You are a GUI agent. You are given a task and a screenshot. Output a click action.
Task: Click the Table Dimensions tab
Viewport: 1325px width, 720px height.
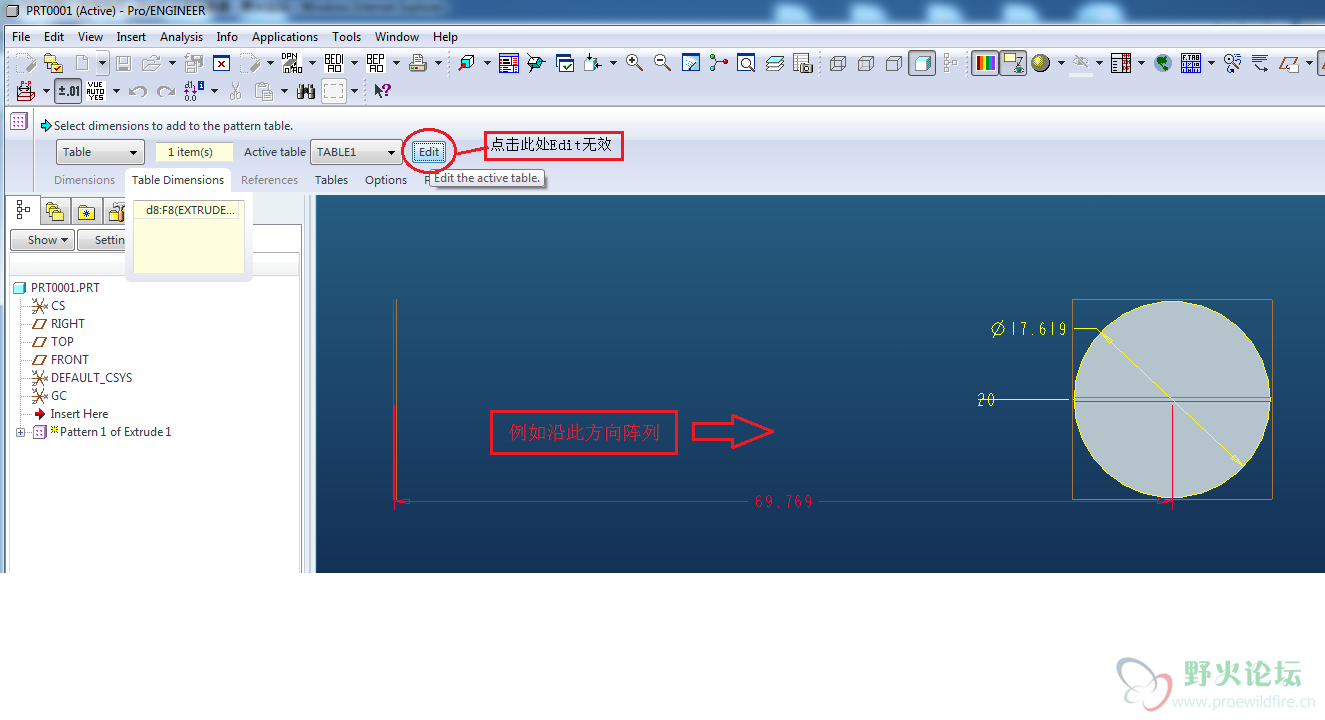tap(178, 180)
